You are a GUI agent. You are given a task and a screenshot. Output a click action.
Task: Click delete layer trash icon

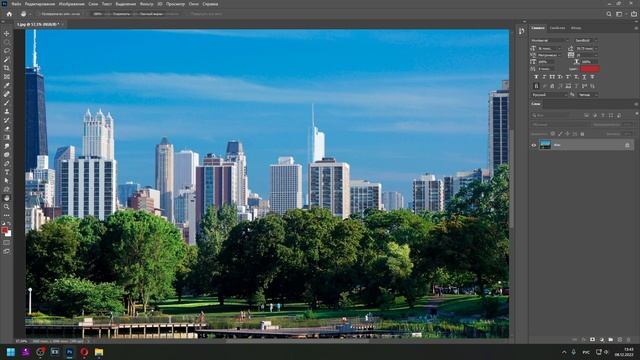629,340
